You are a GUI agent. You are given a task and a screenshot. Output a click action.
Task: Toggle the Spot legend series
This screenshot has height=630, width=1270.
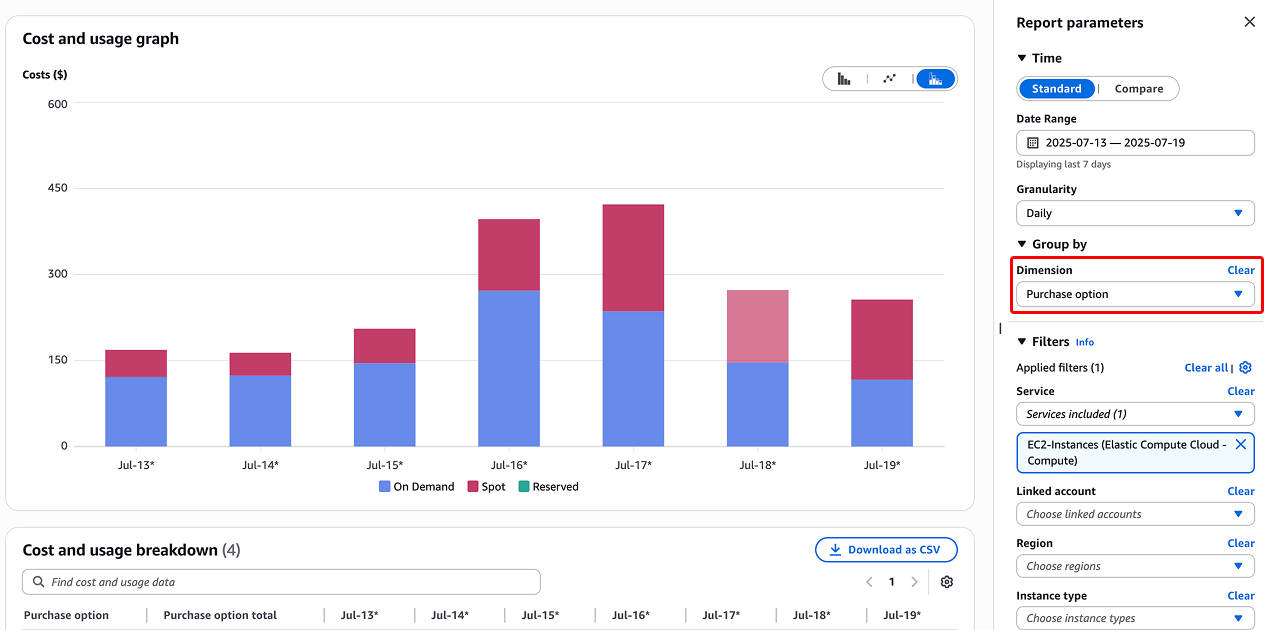[x=486, y=487]
